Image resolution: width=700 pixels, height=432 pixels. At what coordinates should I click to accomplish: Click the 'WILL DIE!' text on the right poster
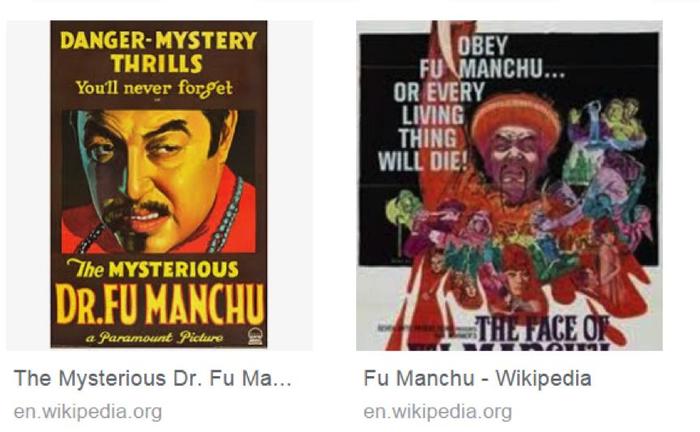point(422,161)
